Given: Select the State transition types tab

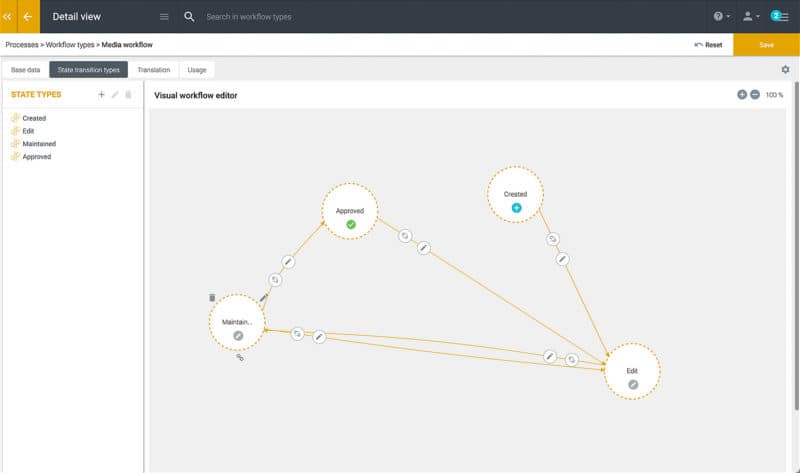Looking at the screenshot, I should 88,70.
